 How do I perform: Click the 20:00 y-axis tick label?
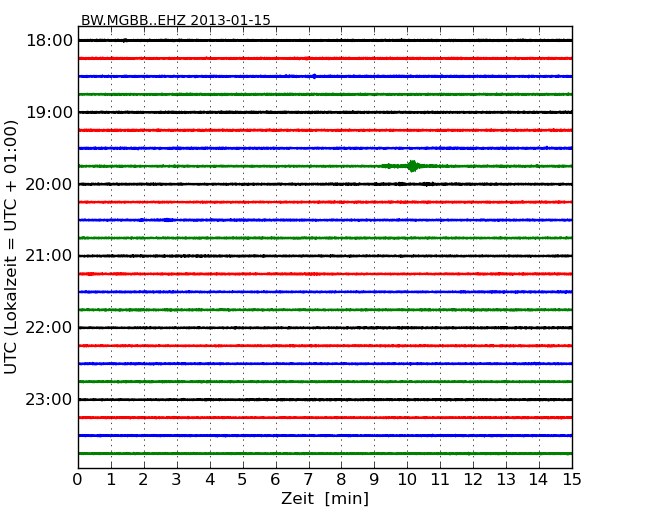pos(49,184)
